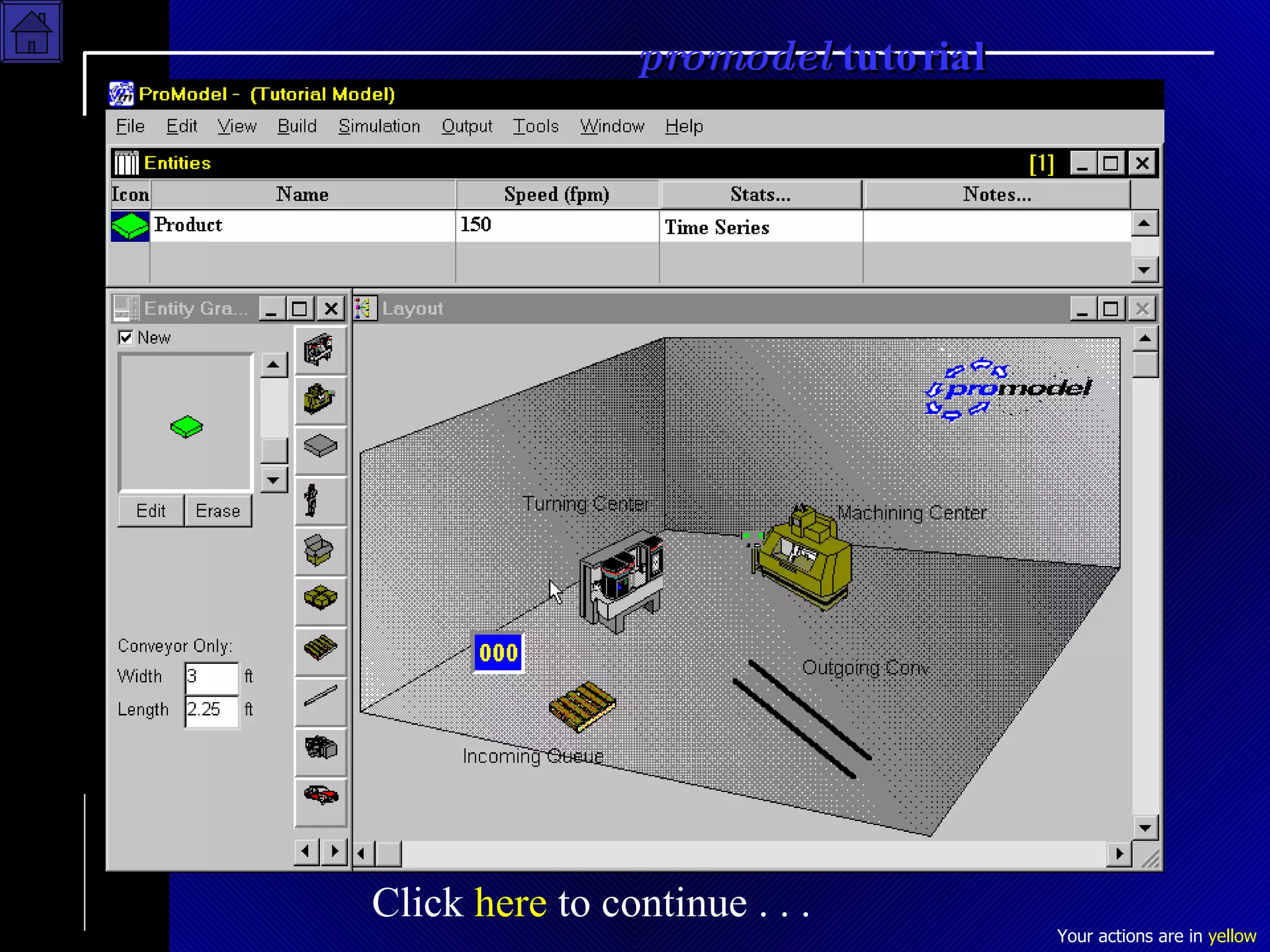Image resolution: width=1270 pixels, height=952 pixels.
Task: Click the Layout horizontal scrollbar thumb
Action: (389, 854)
